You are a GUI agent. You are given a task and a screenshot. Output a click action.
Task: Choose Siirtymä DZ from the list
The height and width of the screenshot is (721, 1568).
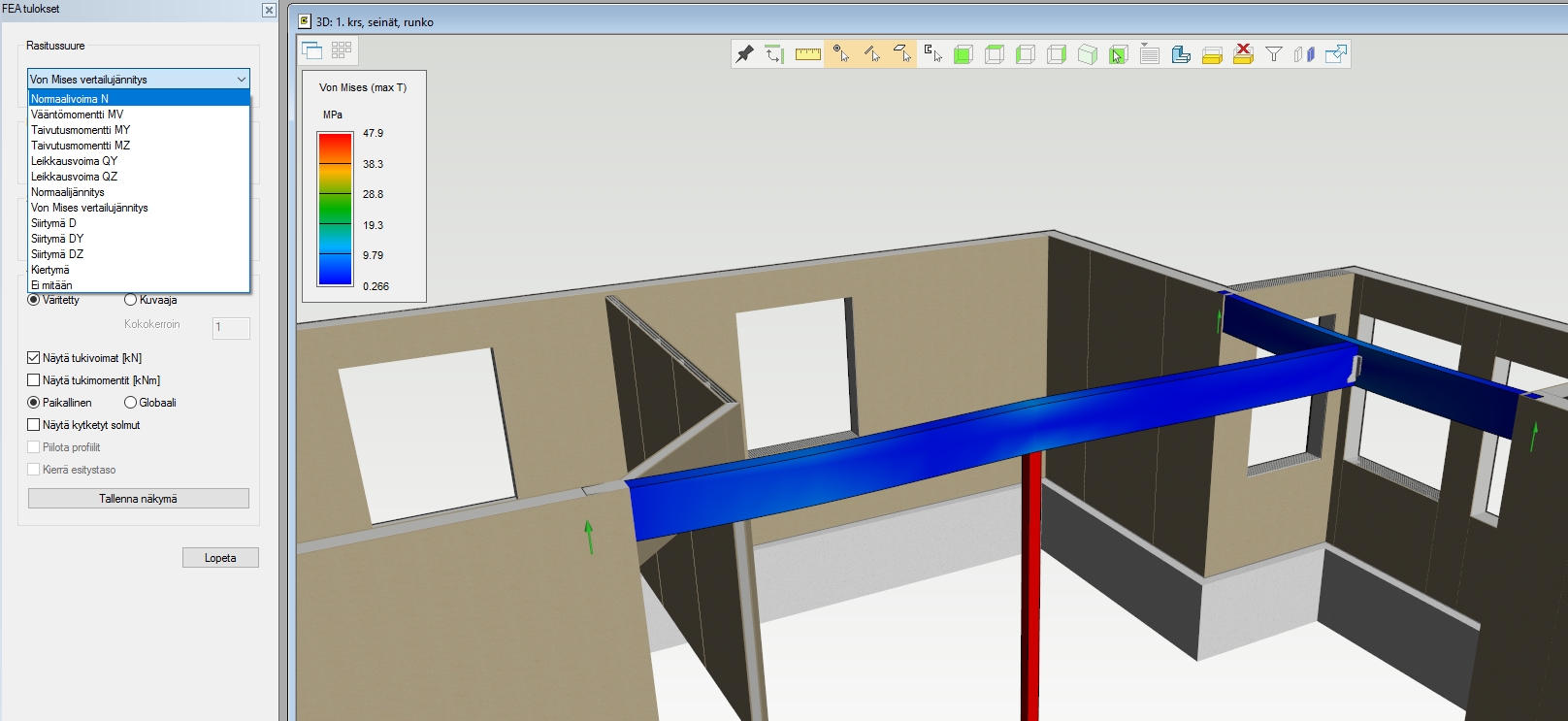pos(57,254)
